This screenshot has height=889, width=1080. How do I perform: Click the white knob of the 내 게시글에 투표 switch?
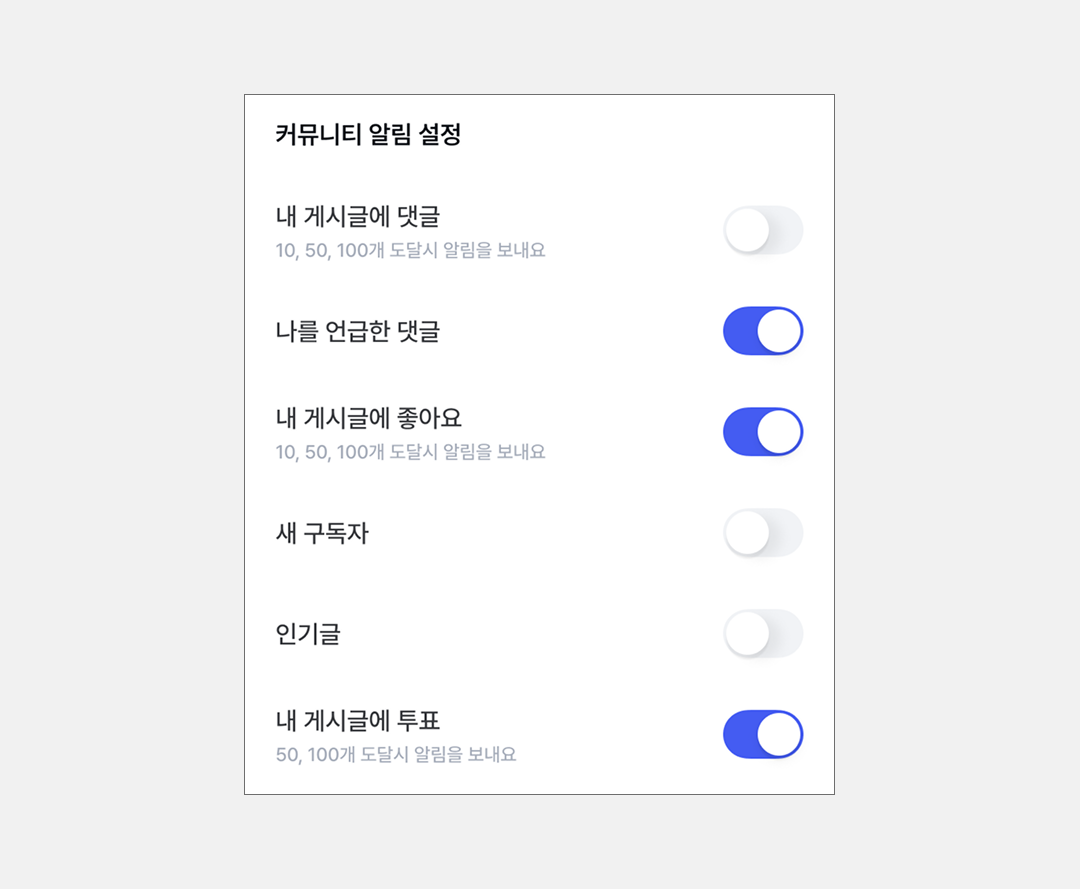coord(779,735)
